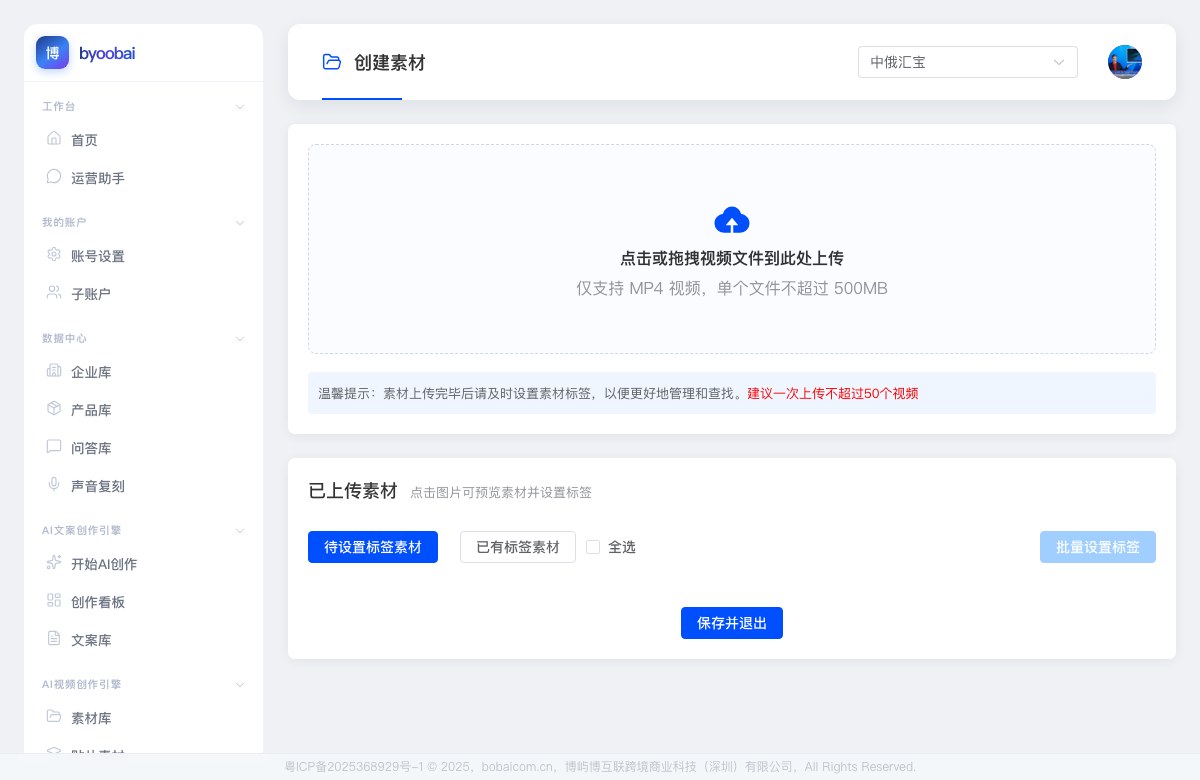The height and width of the screenshot is (780, 1200).
Task: Click the microphone icon for 声音复刻
Action: point(54,484)
